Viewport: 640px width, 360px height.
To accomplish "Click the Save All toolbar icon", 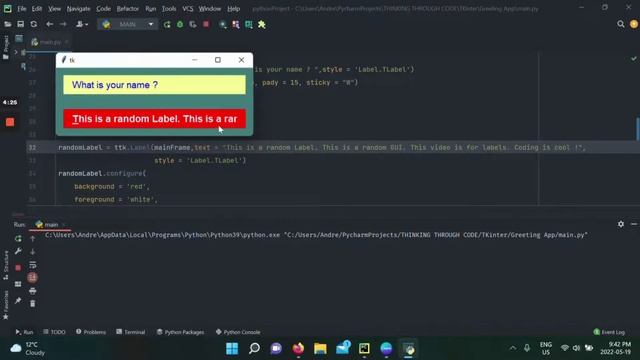I will 20,24.
